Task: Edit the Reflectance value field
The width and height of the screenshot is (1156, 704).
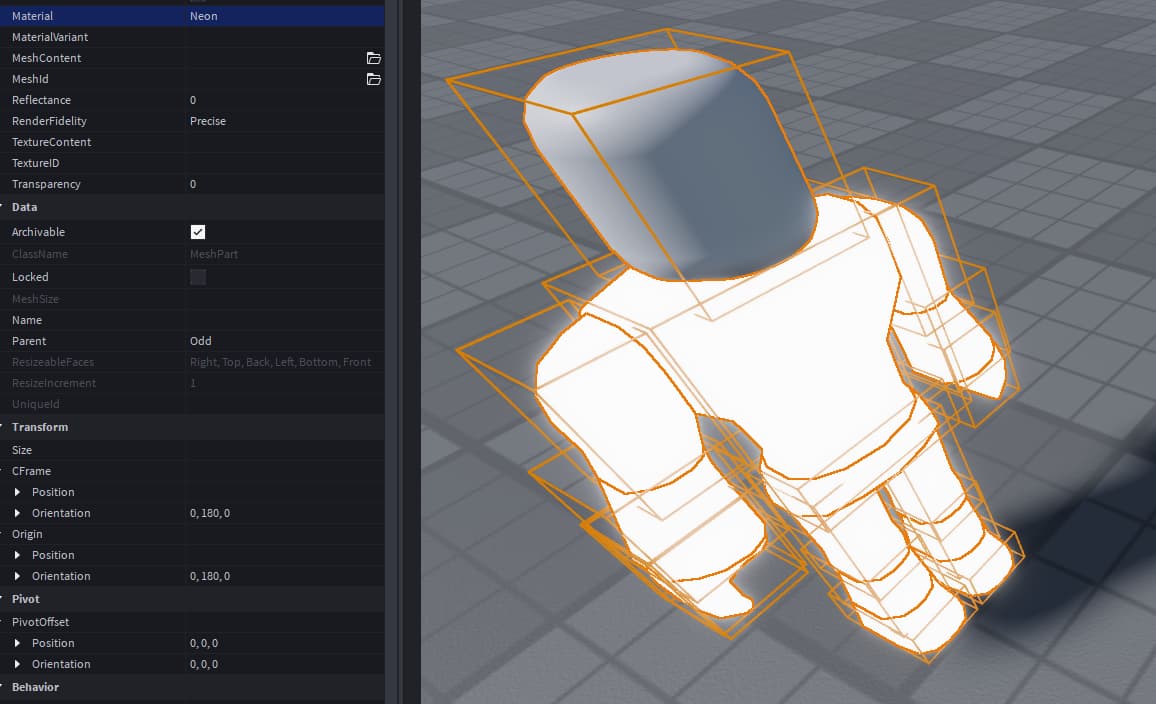Action: (285, 100)
